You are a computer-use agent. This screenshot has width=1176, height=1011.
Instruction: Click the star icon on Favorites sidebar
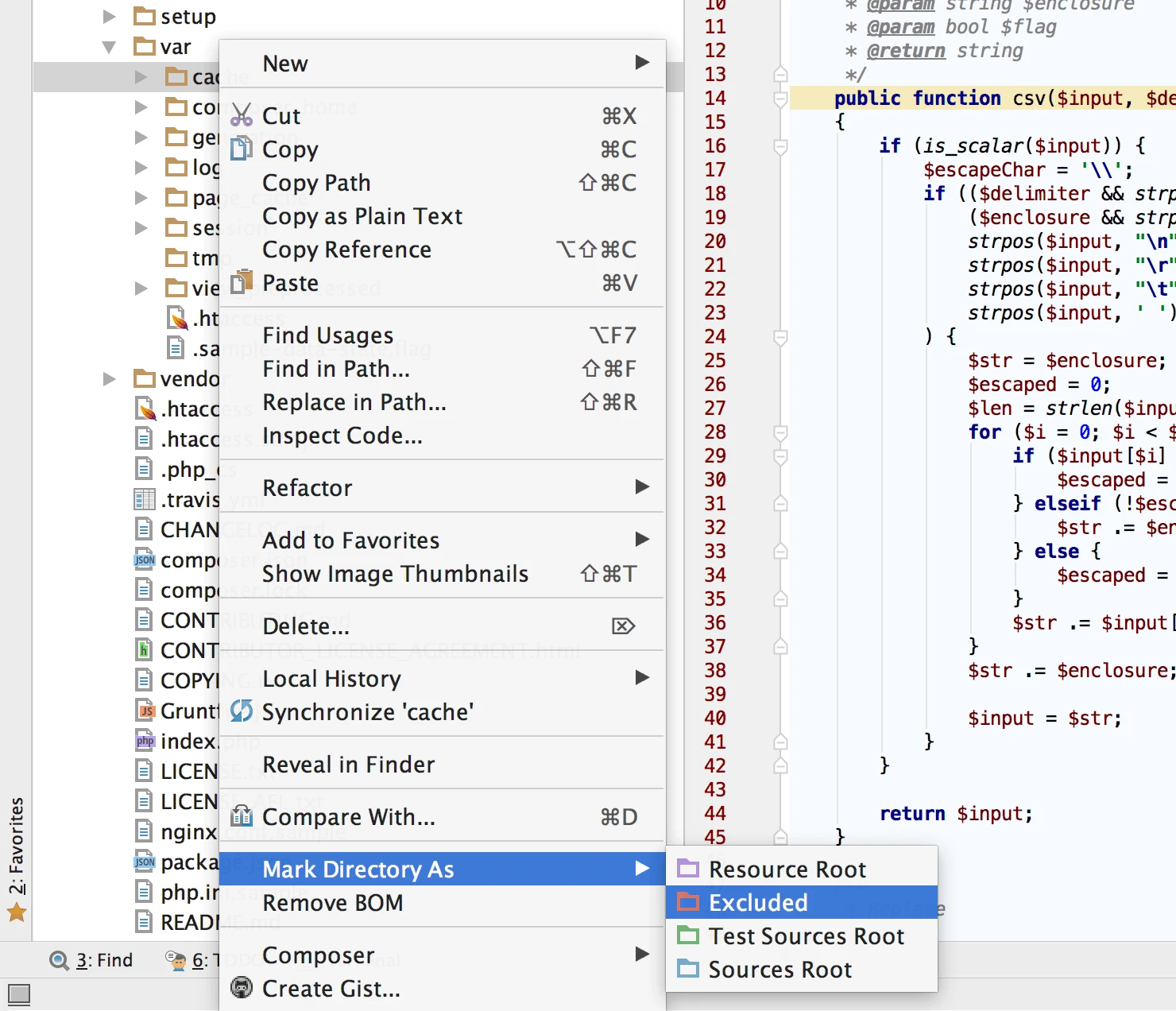coord(17,912)
